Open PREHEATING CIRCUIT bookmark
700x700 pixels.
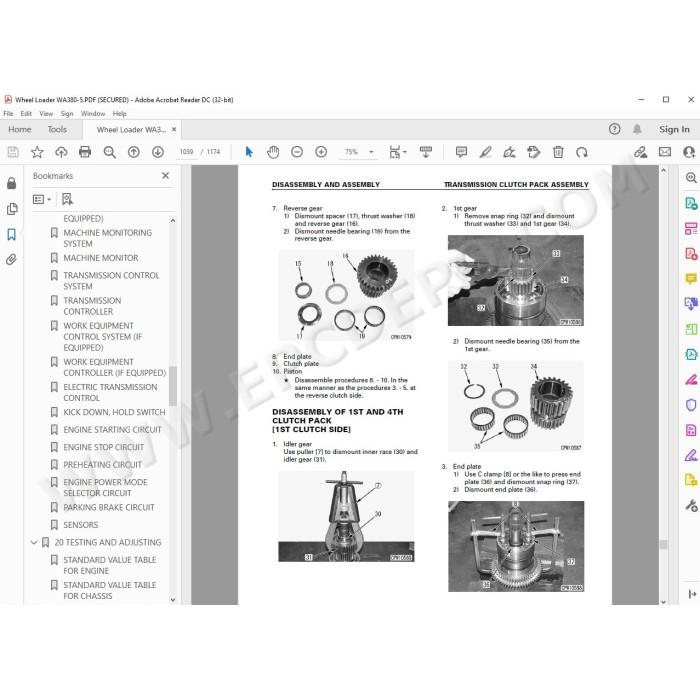pyautogui.click(x=102, y=465)
